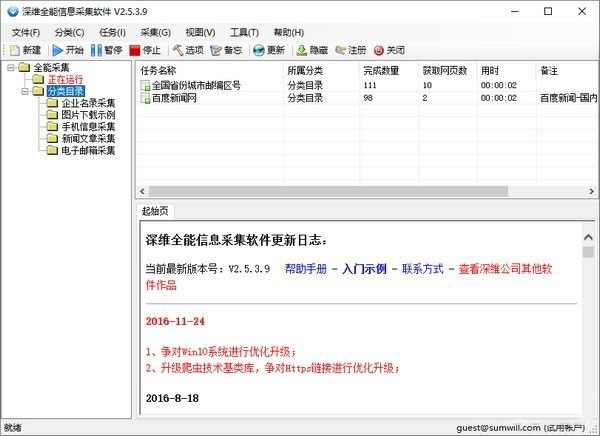This screenshot has height=436, width=600.
Task: Click the changelog scroll-up arrow
Action: pos(588,237)
